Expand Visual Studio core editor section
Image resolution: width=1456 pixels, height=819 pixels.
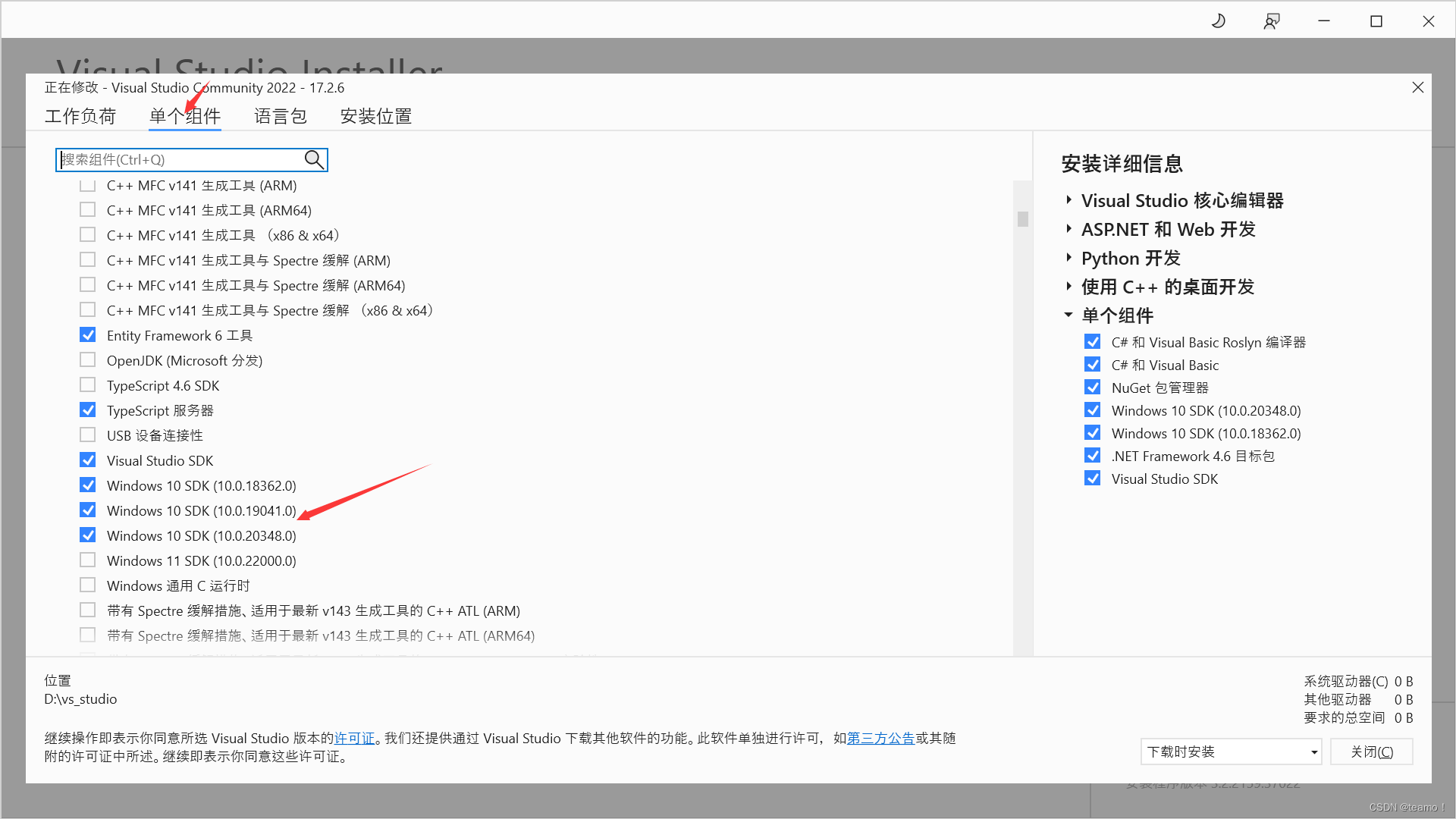(x=1068, y=200)
